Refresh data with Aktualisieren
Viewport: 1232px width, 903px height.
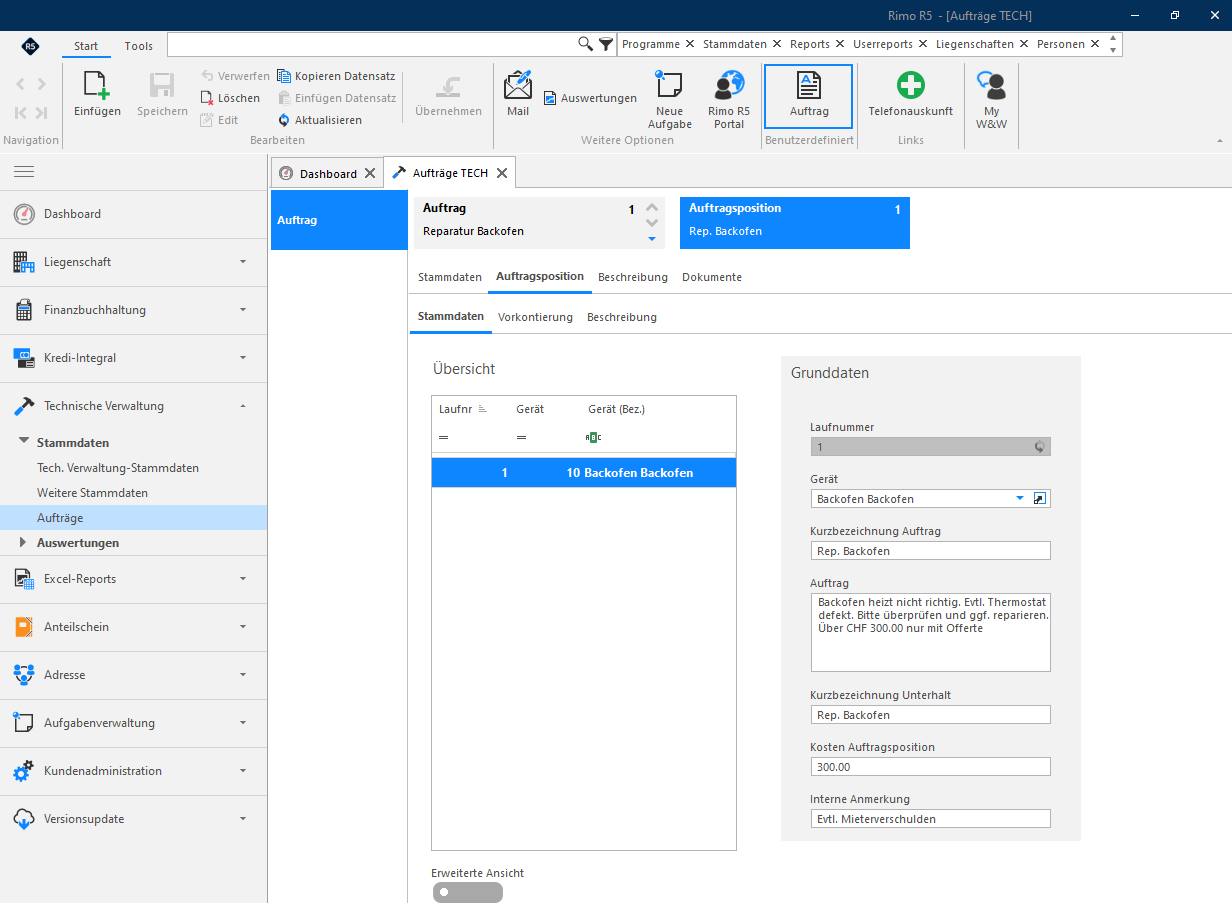[319, 120]
